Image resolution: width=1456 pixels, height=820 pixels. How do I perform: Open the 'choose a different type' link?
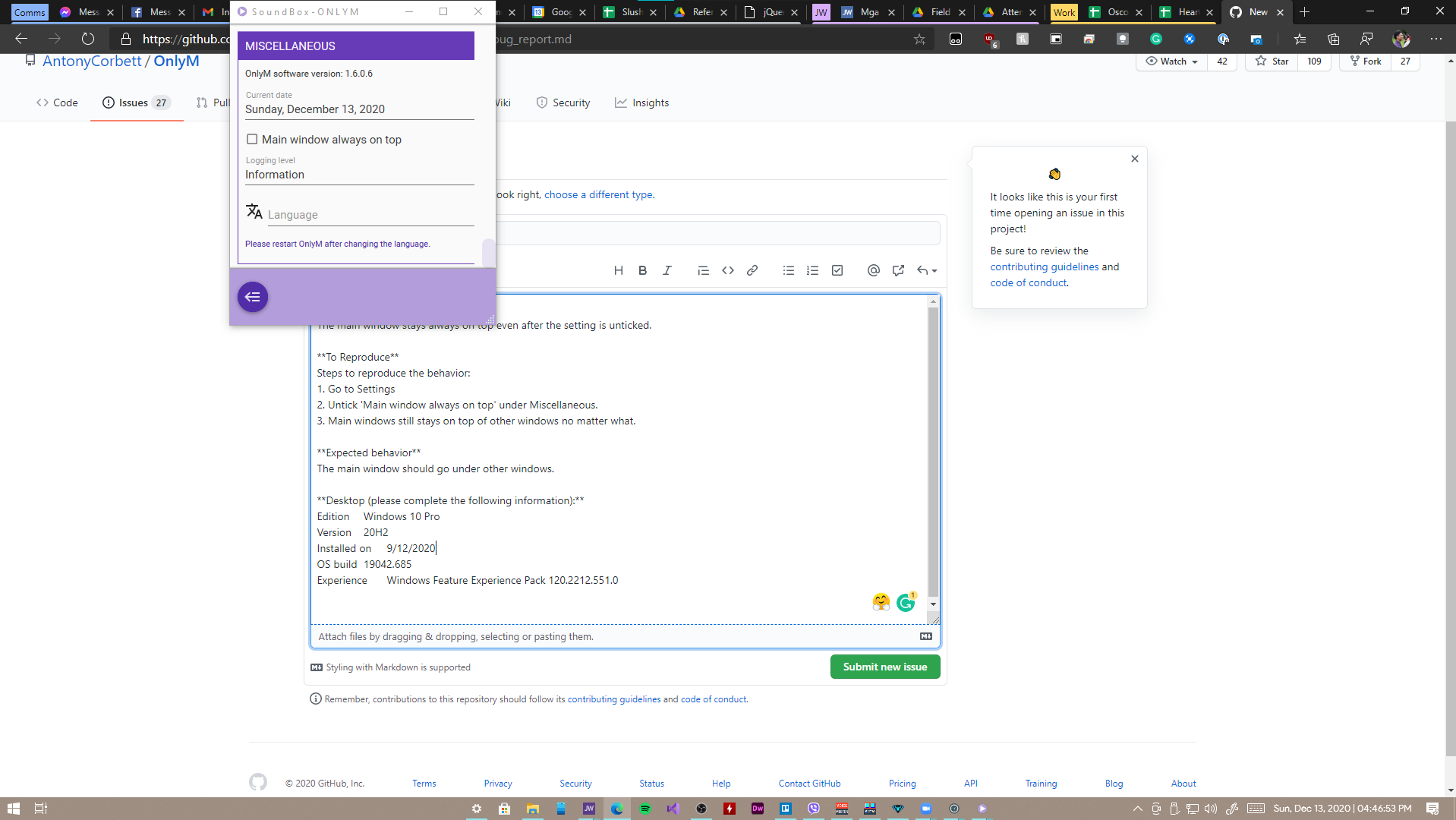pos(597,194)
